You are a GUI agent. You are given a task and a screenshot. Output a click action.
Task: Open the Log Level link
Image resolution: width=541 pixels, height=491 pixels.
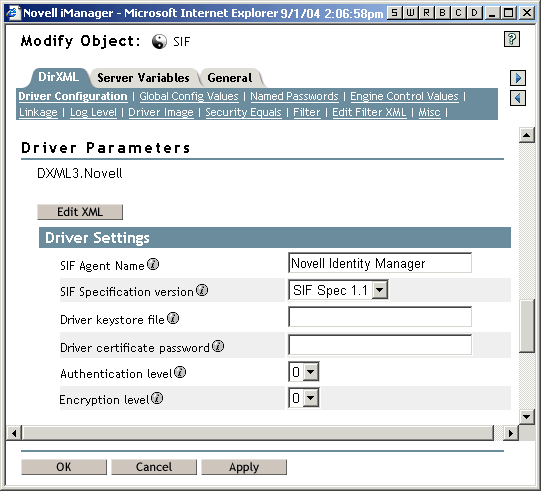point(93,112)
